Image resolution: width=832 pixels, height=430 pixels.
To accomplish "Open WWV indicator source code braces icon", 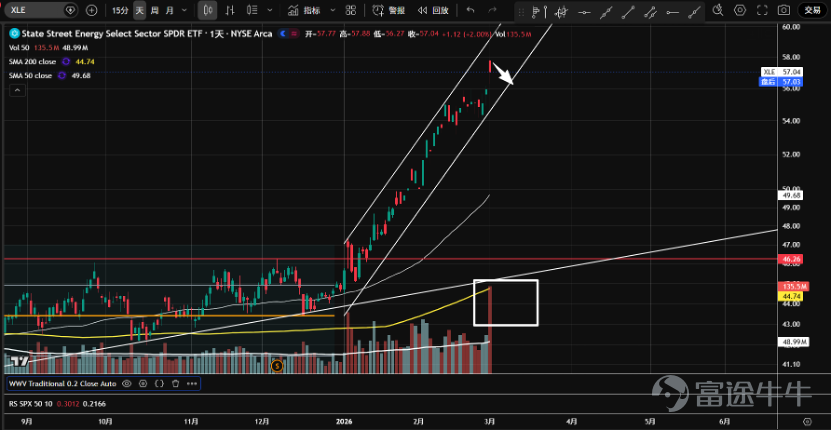I will [159, 383].
